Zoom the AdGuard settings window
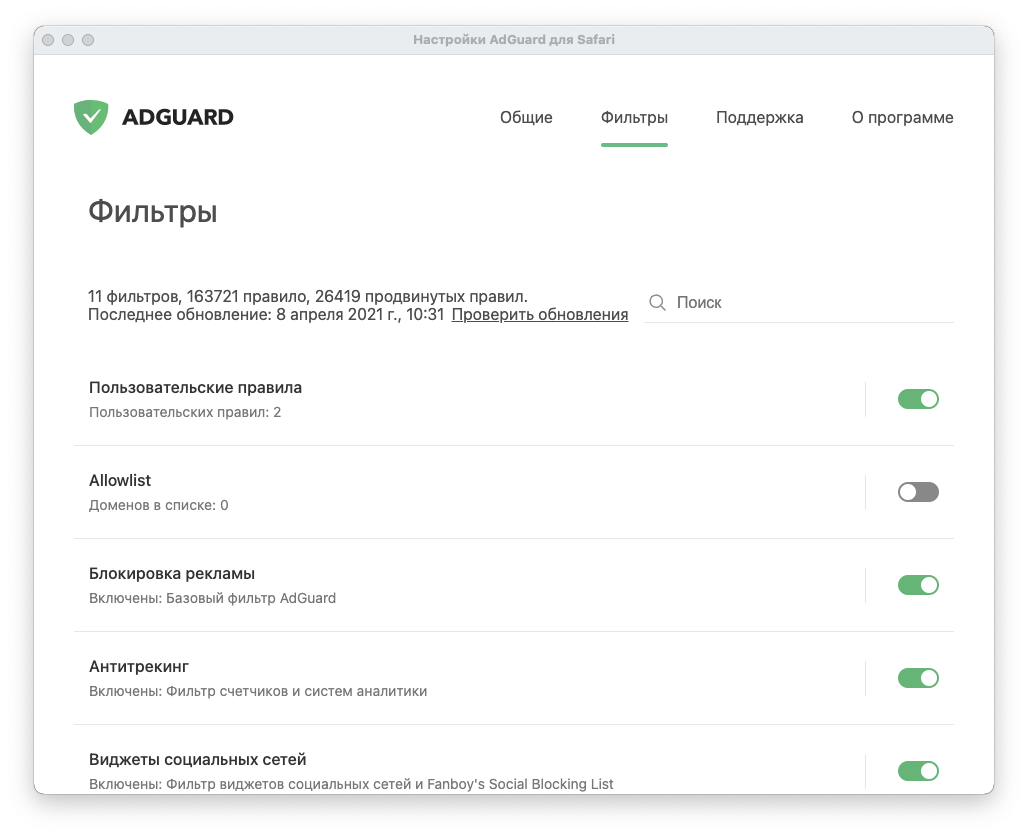Image resolution: width=1028 pixels, height=836 pixels. (x=88, y=40)
